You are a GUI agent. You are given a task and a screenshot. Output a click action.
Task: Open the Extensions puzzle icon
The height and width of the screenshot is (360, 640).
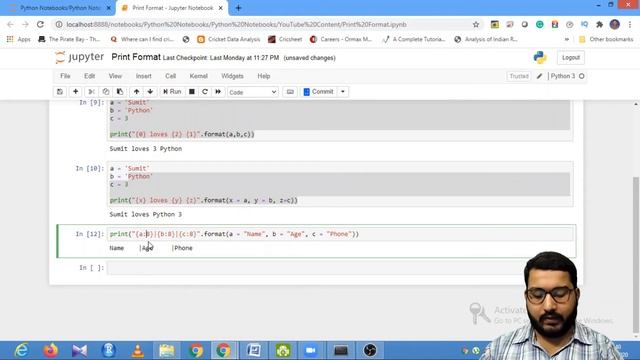[x=599, y=24]
